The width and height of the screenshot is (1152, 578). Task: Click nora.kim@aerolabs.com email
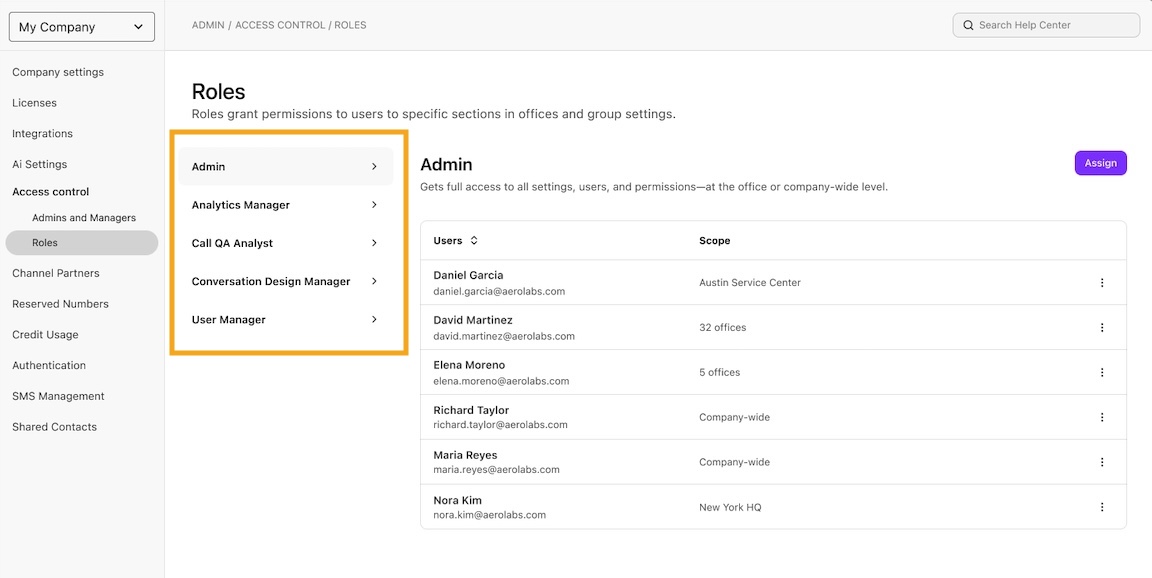pos(489,516)
